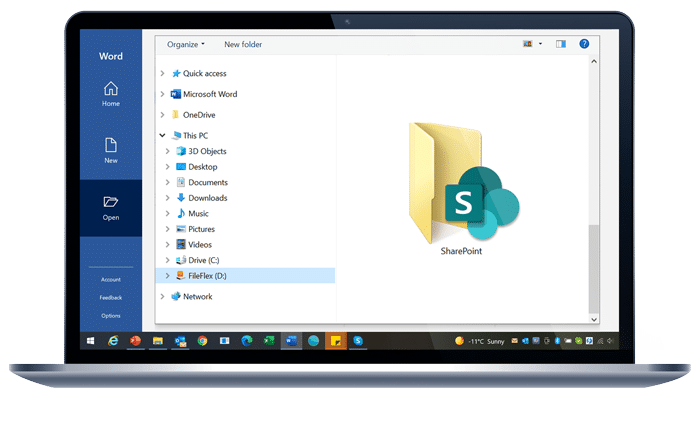This screenshot has width=700, height=438.
Task: Open the Organize dropdown menu
Action: click(x=186, y=44)
